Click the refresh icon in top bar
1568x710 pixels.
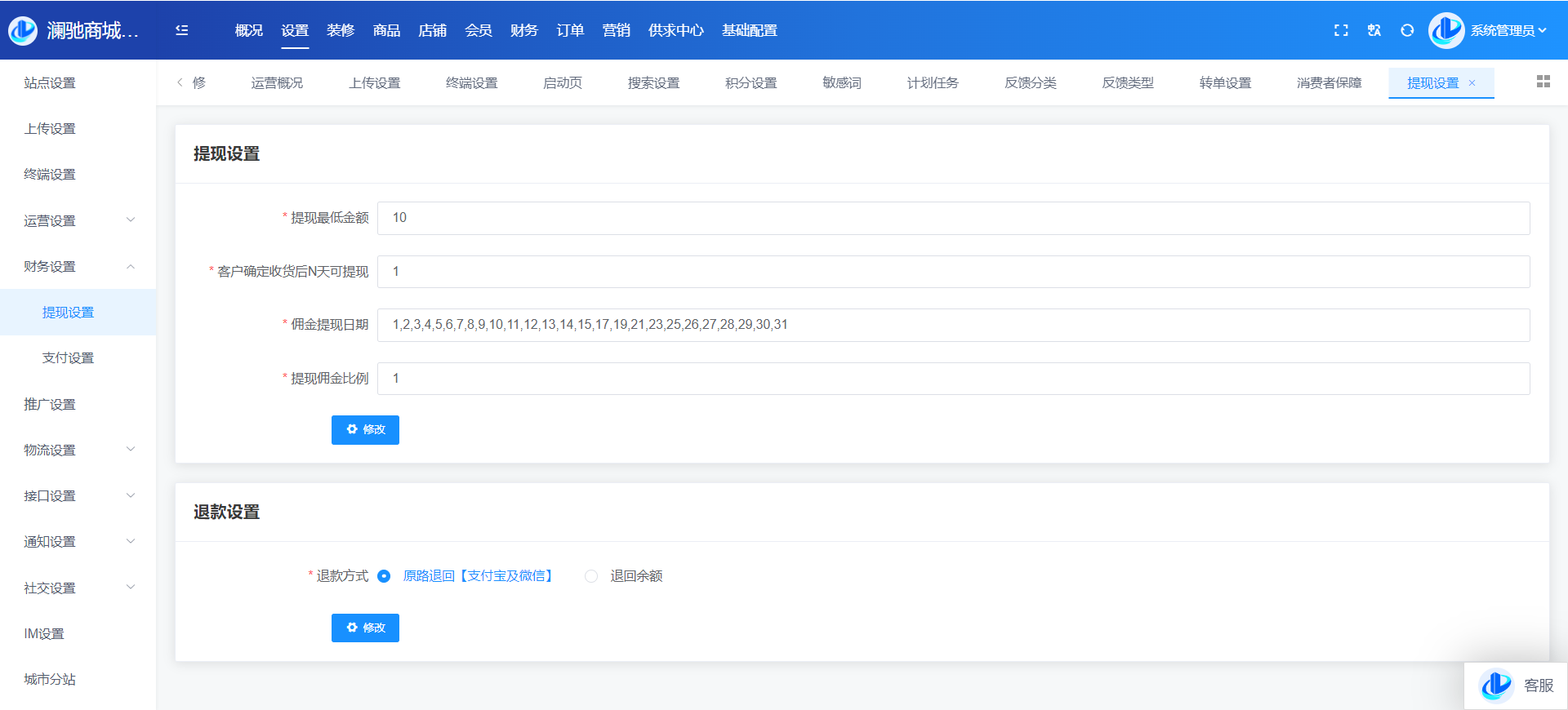[x=1407, y=30]
